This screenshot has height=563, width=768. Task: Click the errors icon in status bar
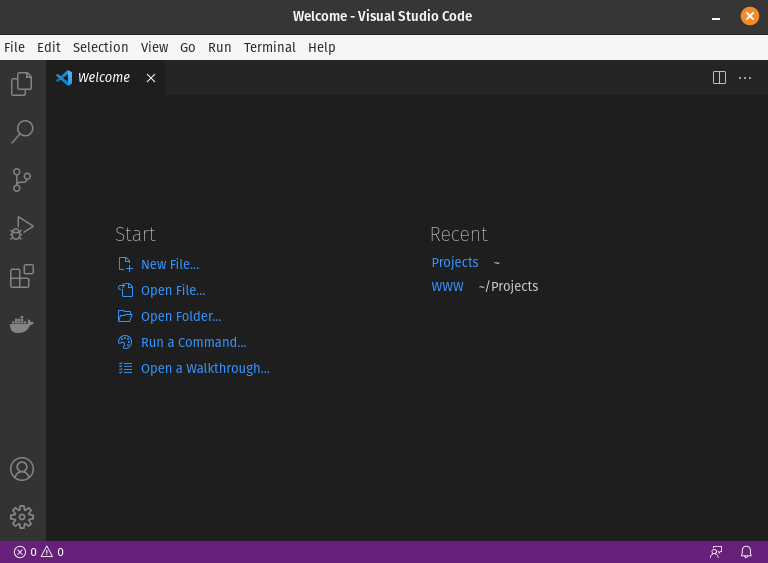[x=20, y=552]
